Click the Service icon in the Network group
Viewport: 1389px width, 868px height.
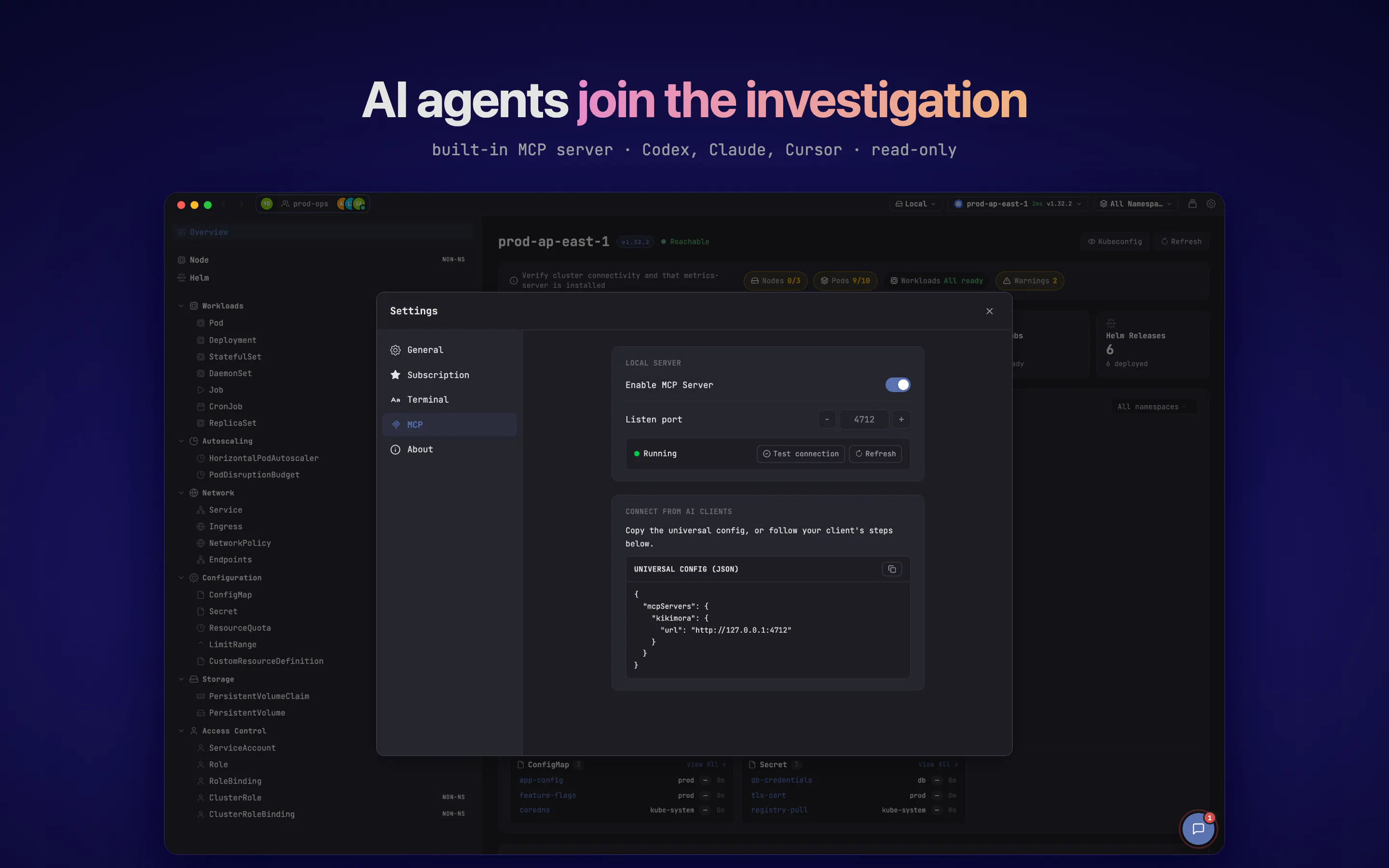click(x=201, y=510)
